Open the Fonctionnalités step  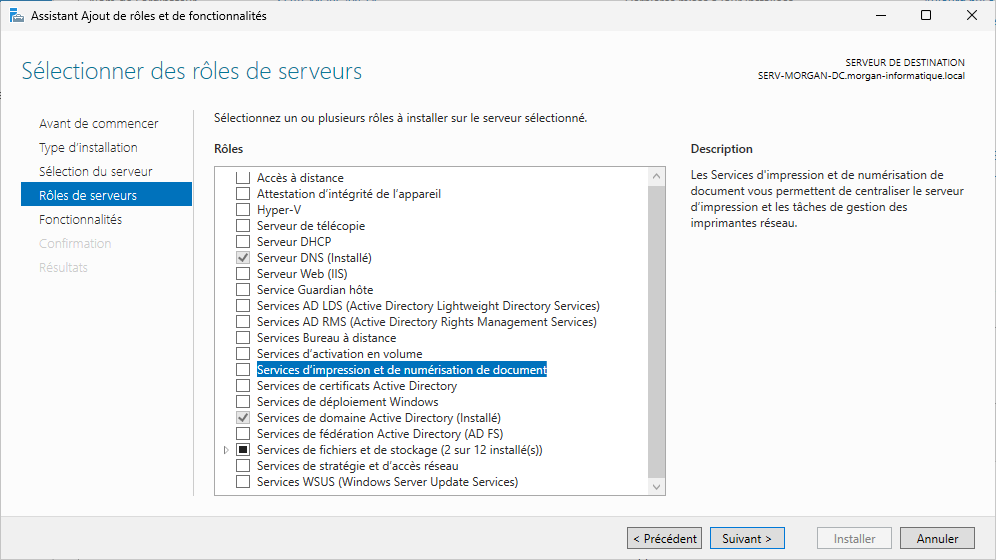coord(80,220)
